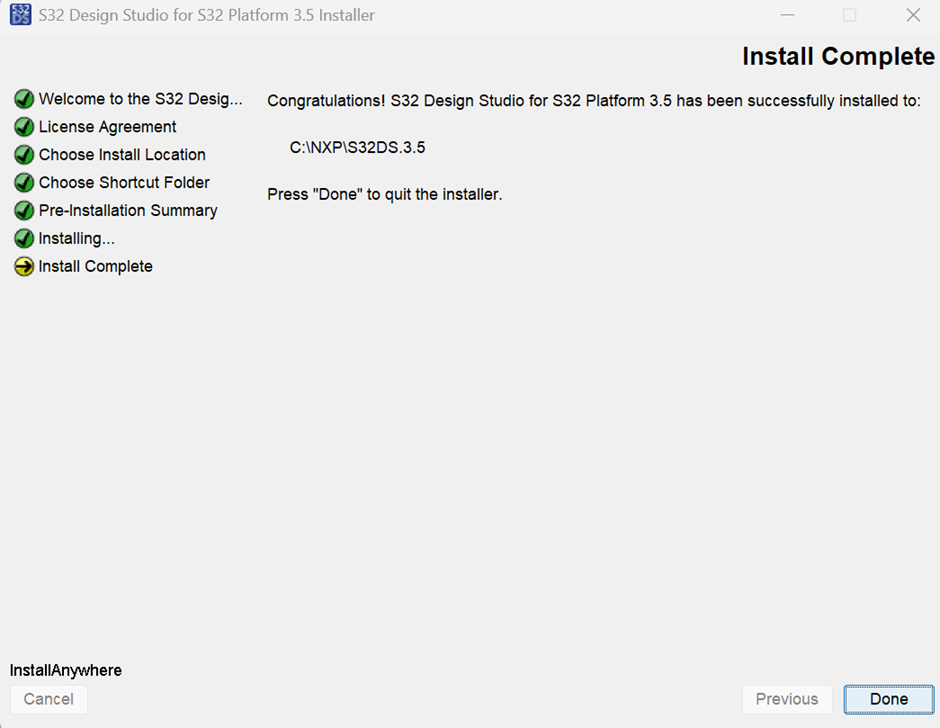Click green checkmark beside Welcome step
Viewport: 940px width, 728px height.
tap(24, 99)
